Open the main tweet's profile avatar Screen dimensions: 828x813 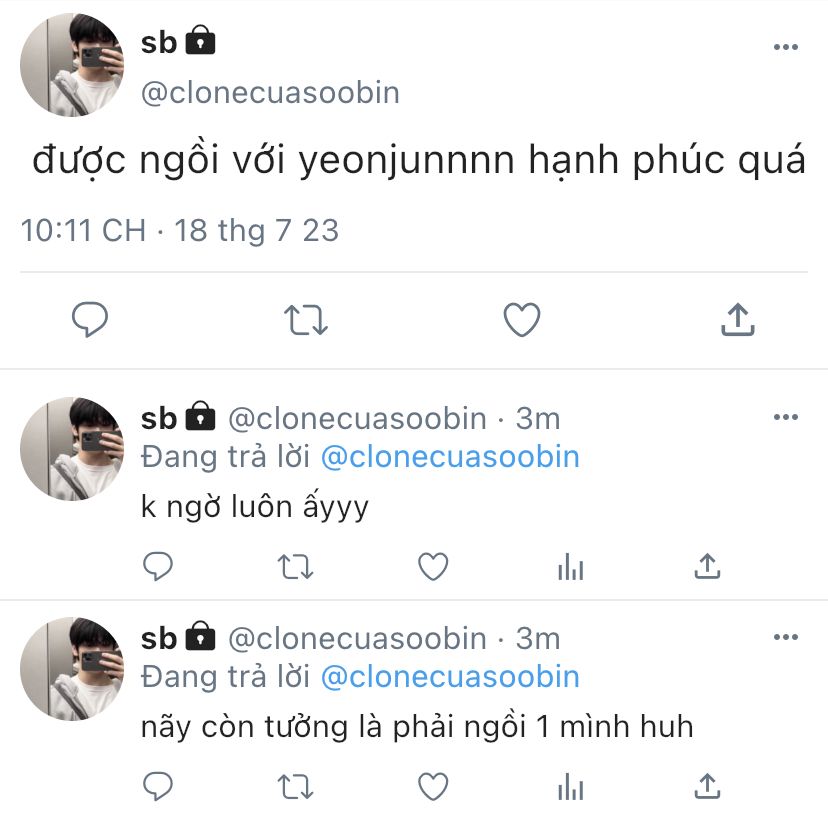pos(72,65)
